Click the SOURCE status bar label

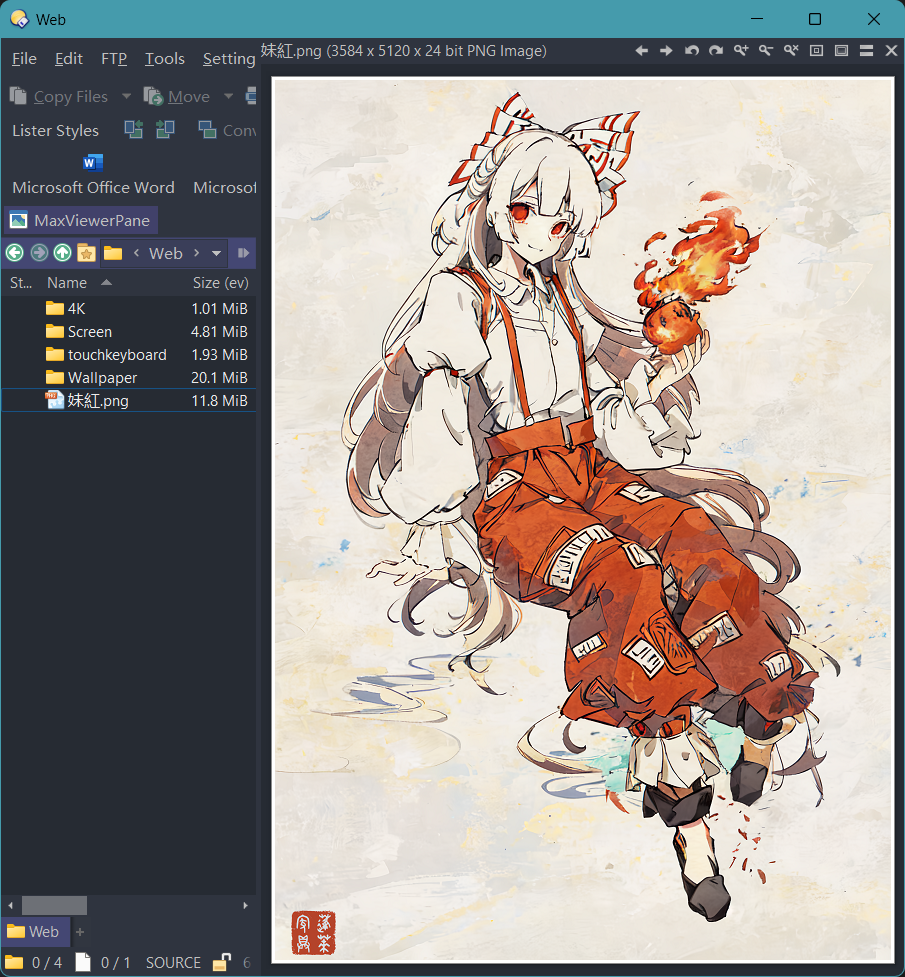[173, 963]
